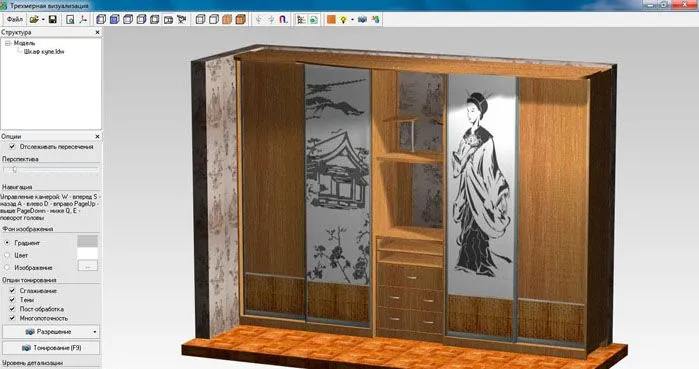This screenshot has width=699, height=369.
Task: Open the Файл menu
Action: [x=15, y=20]
